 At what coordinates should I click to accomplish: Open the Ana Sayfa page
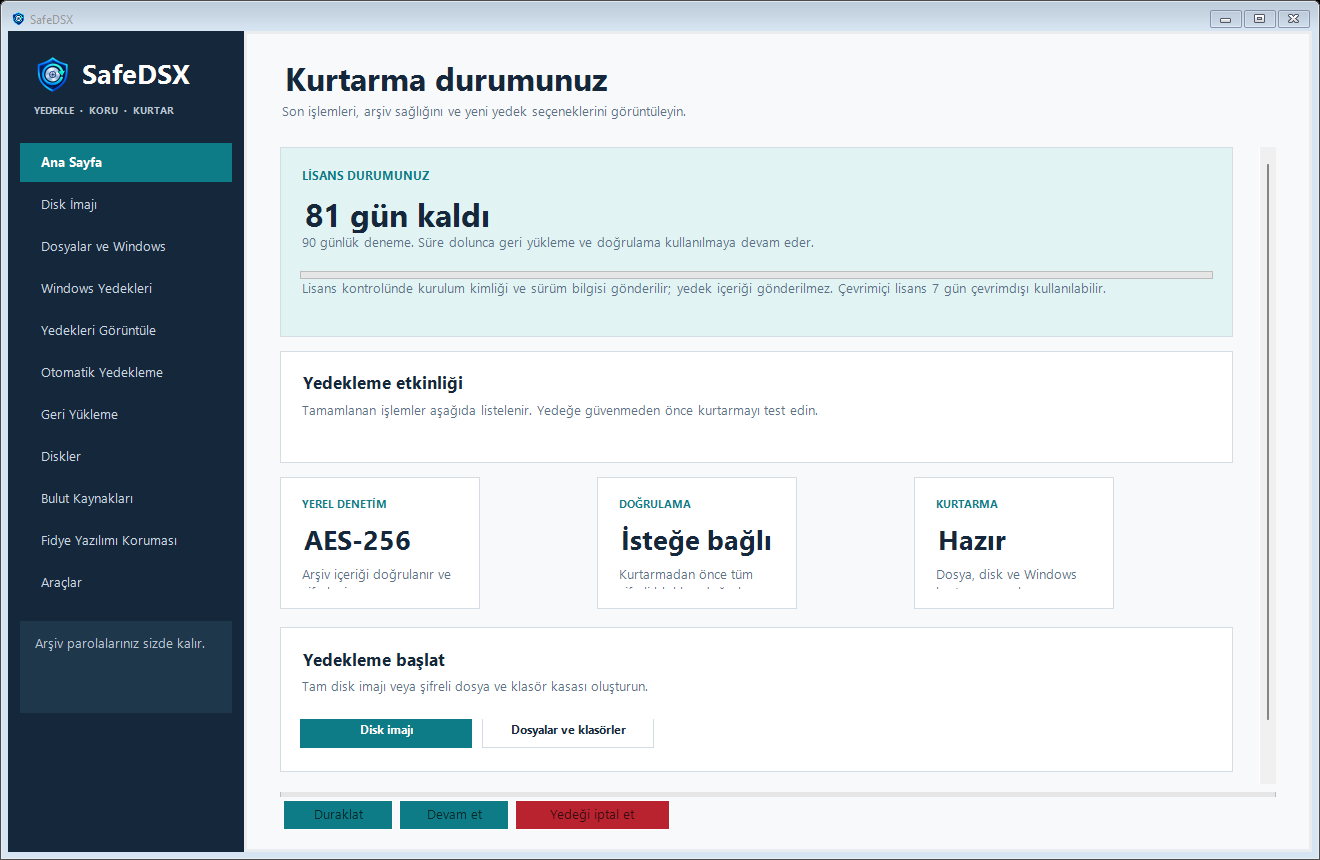click(x=126, y=162)
